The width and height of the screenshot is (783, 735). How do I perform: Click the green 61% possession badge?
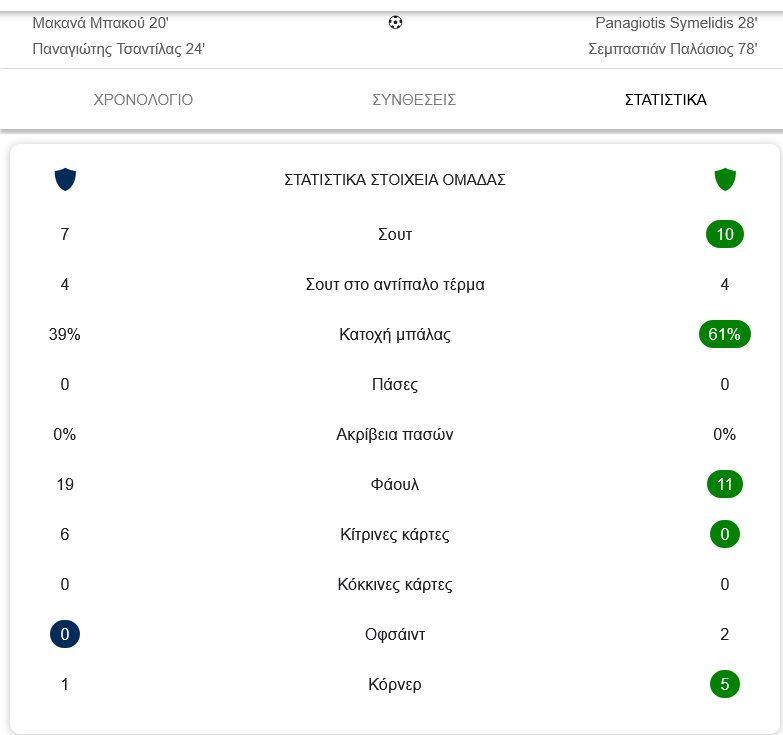click(x=725, y=335)
